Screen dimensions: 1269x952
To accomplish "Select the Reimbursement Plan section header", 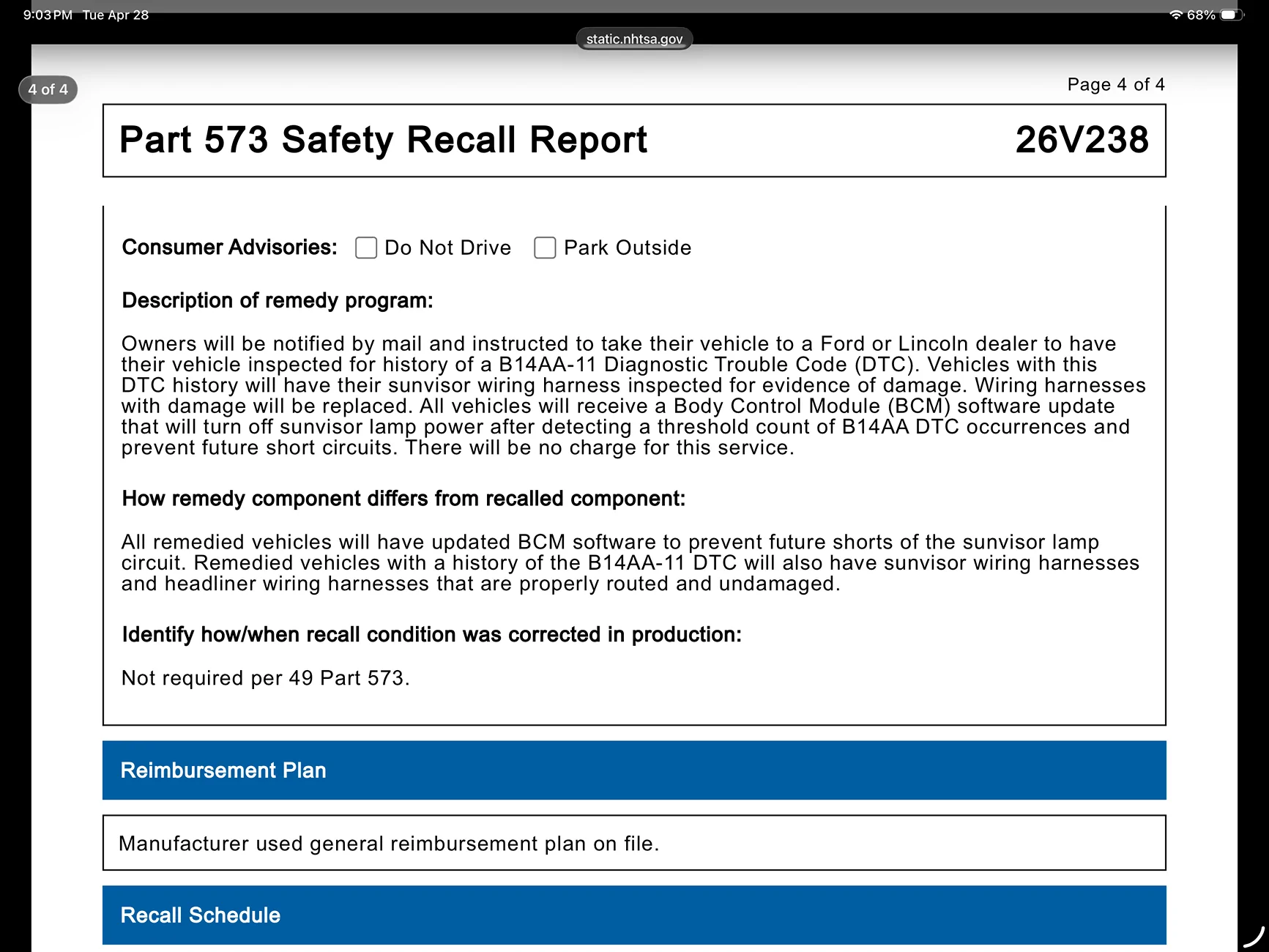I will [x=634, y=770].
